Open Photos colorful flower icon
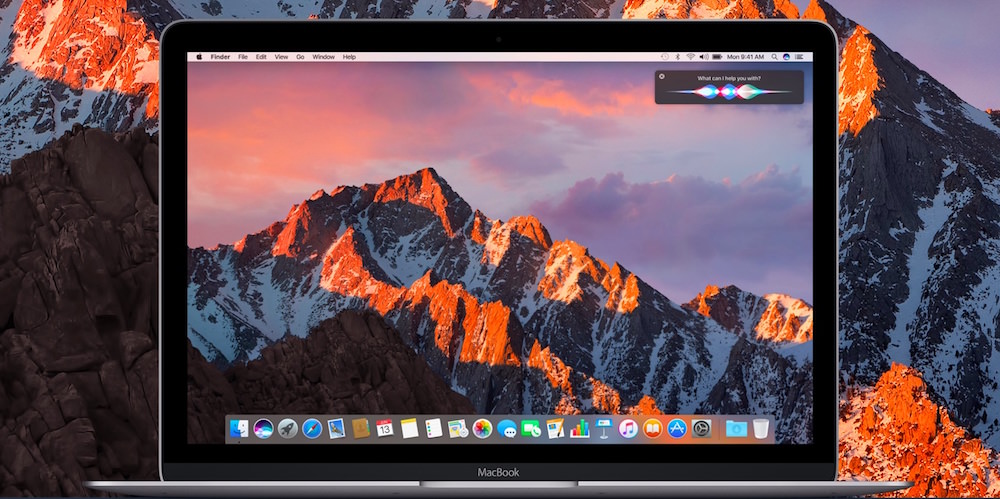Image resolution: width=1000 pixels, height=499 pixels. 482,428
